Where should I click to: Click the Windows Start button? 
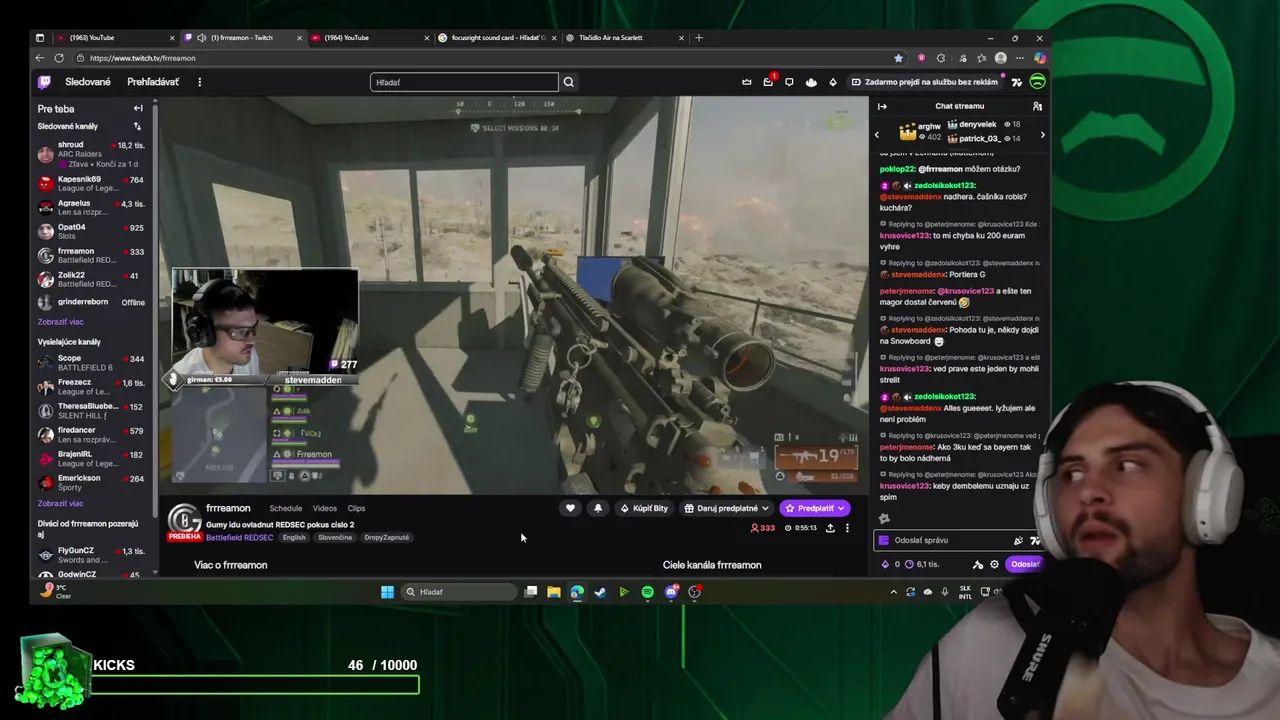(x=387, y=592)
